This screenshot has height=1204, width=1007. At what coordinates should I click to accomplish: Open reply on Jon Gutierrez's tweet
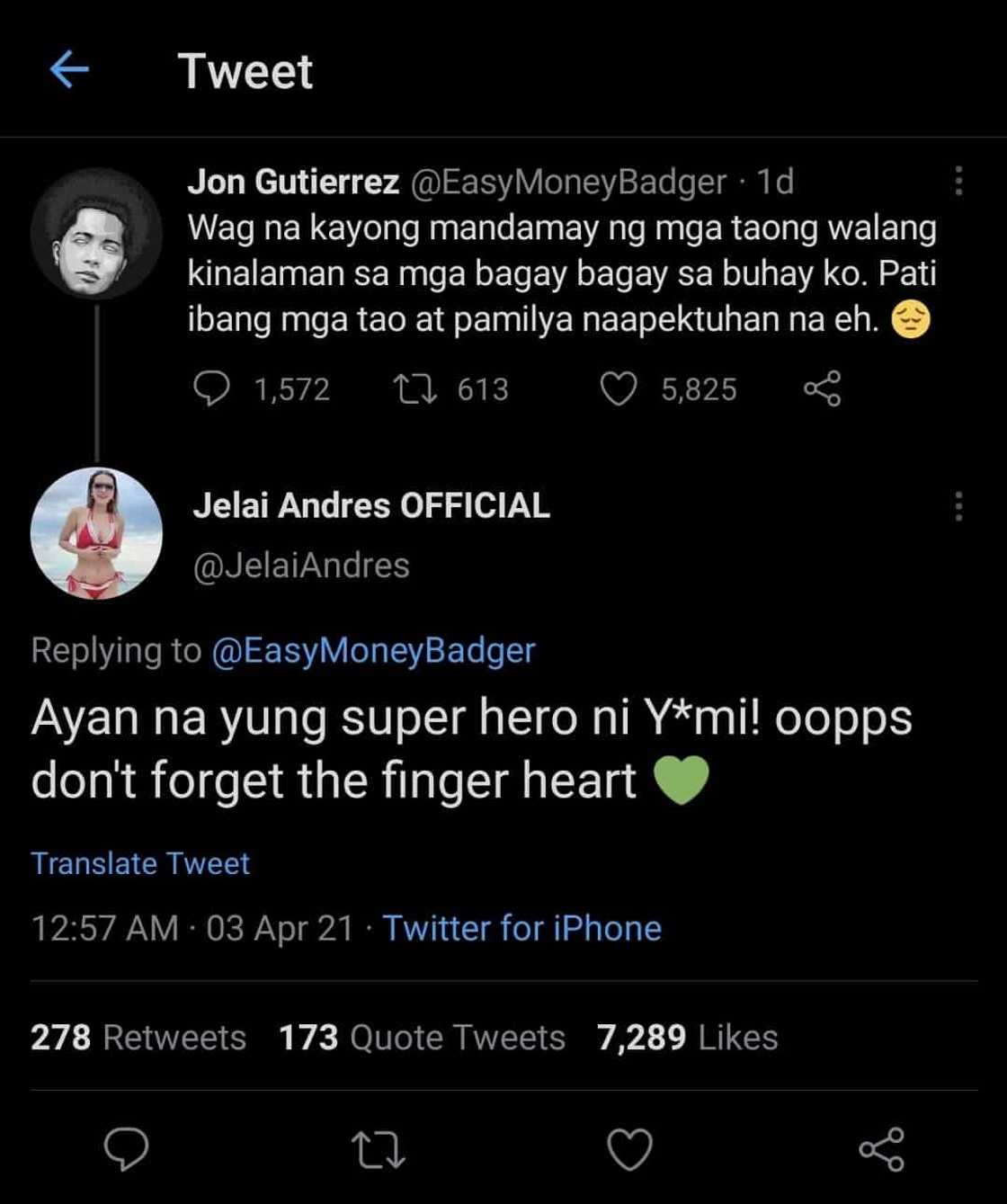pyautogui.click(x=212, y=389)
